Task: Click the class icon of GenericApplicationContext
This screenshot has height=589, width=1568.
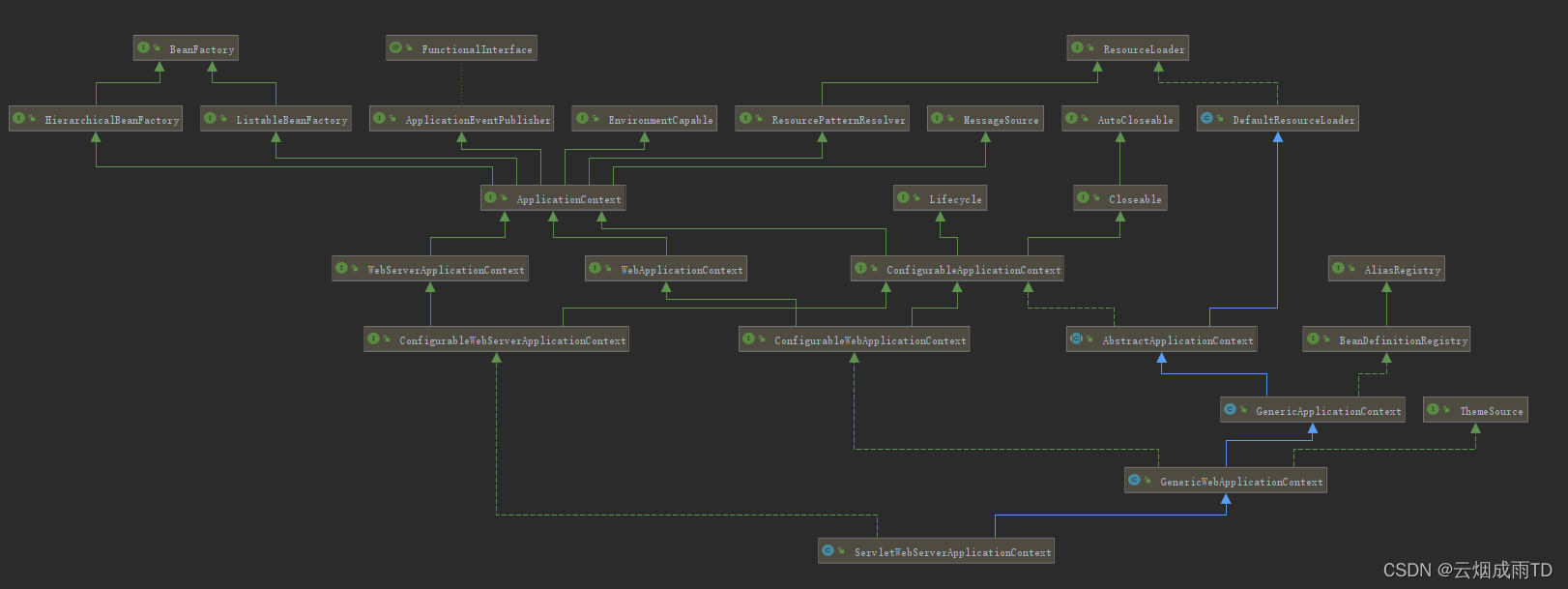Action: 1230,409
